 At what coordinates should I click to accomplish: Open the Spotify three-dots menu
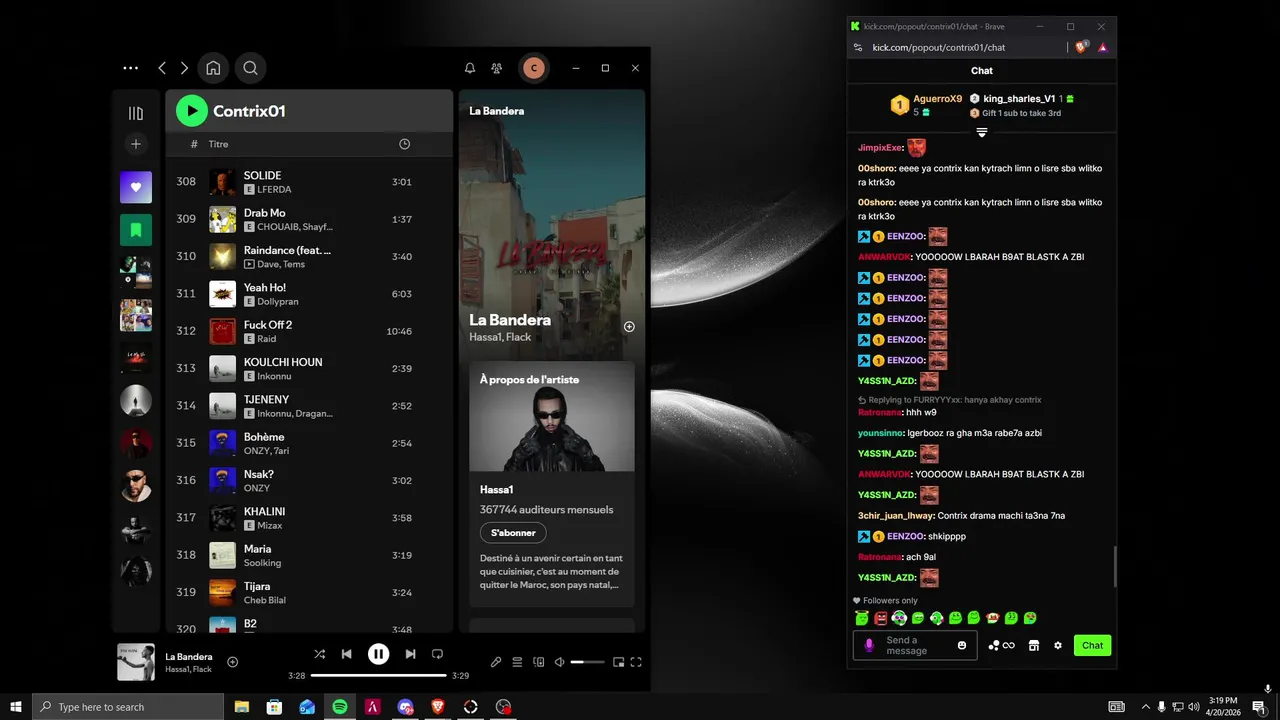[130, 68]
